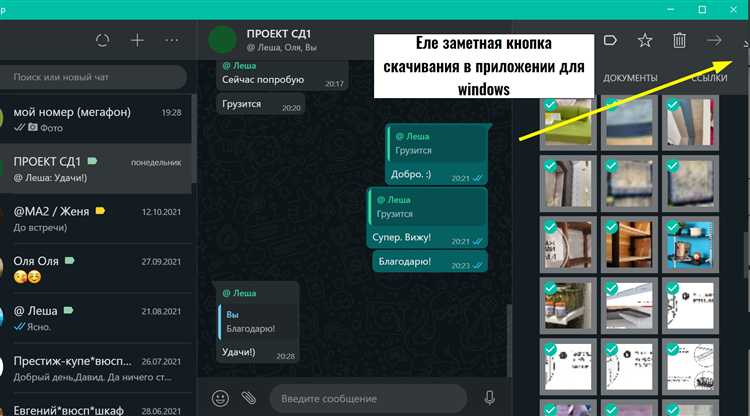
Task: Uncheck the green sofa photo thumbnail
Action: 568,122
